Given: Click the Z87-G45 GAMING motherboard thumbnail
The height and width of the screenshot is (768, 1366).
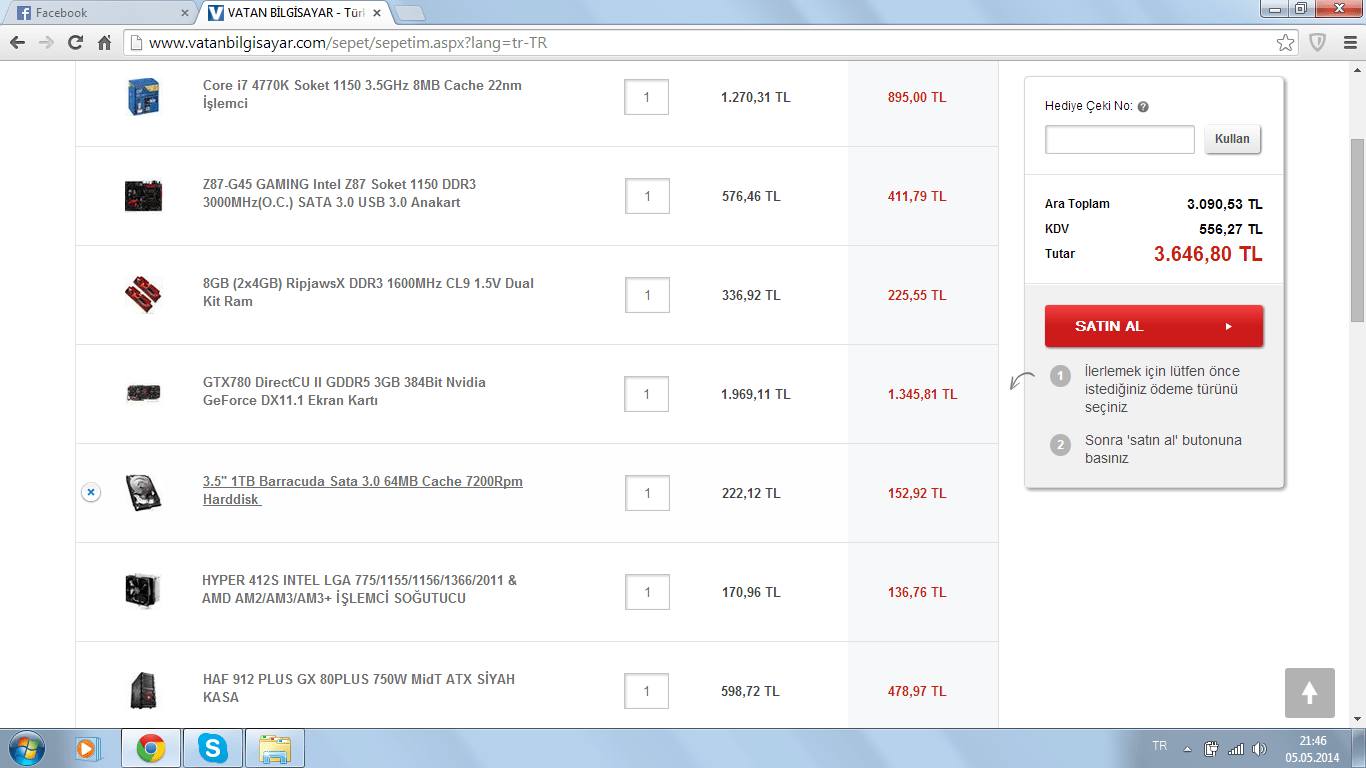Looking at the screenshot, I should pos(144,196).
